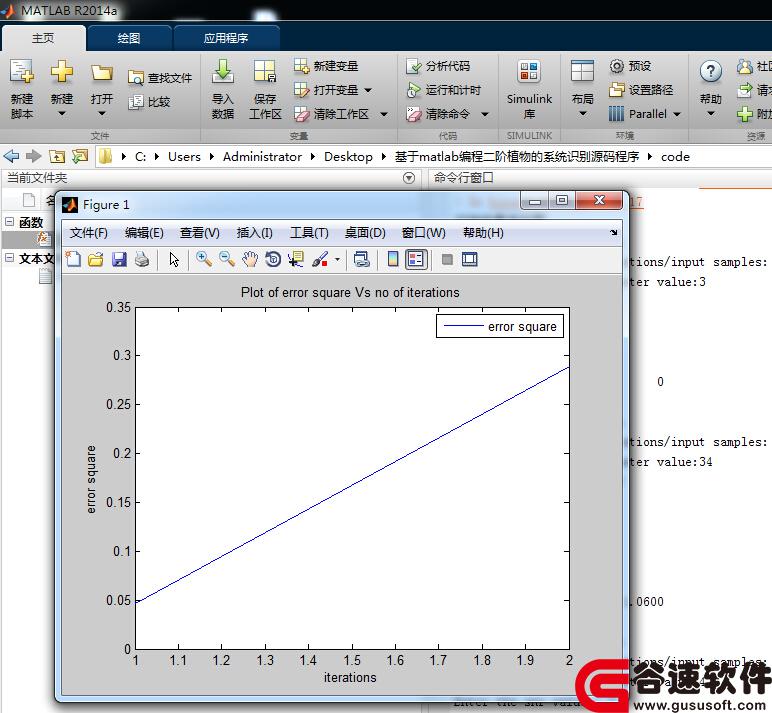Click Set Path (设置路径)
Screen dimensions: 772x713
pyautogui.click(x=641, y=90)
